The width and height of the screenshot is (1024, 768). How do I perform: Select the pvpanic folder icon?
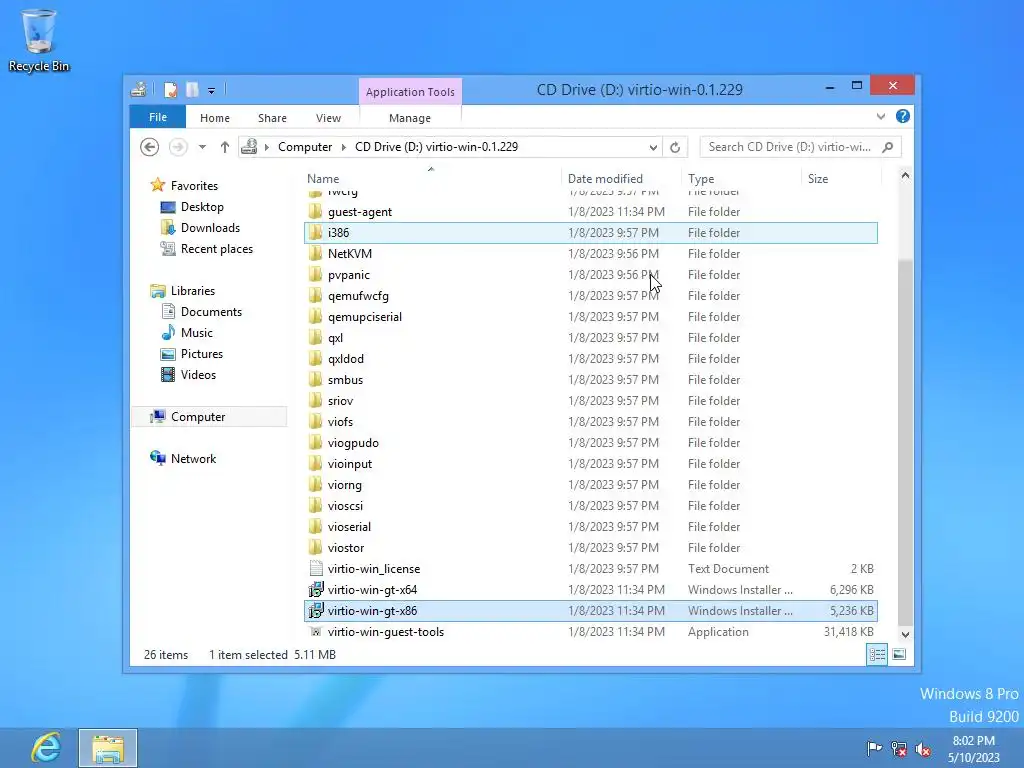[x=315, y=275]
